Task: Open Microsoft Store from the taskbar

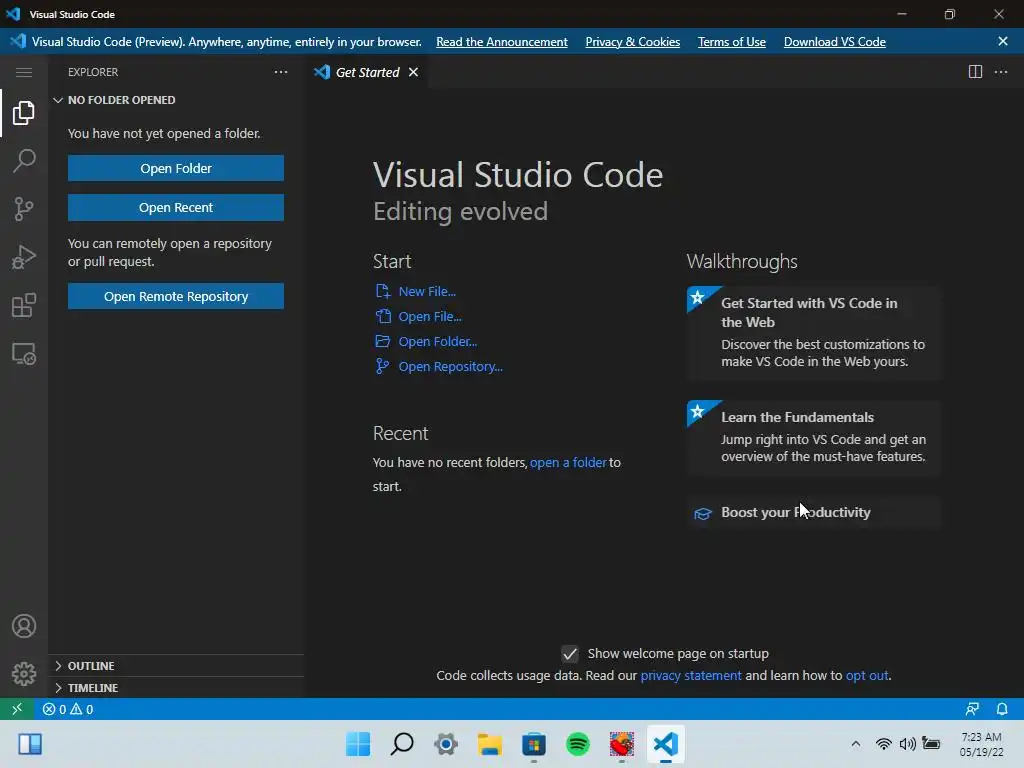Action: coord(534,744)
